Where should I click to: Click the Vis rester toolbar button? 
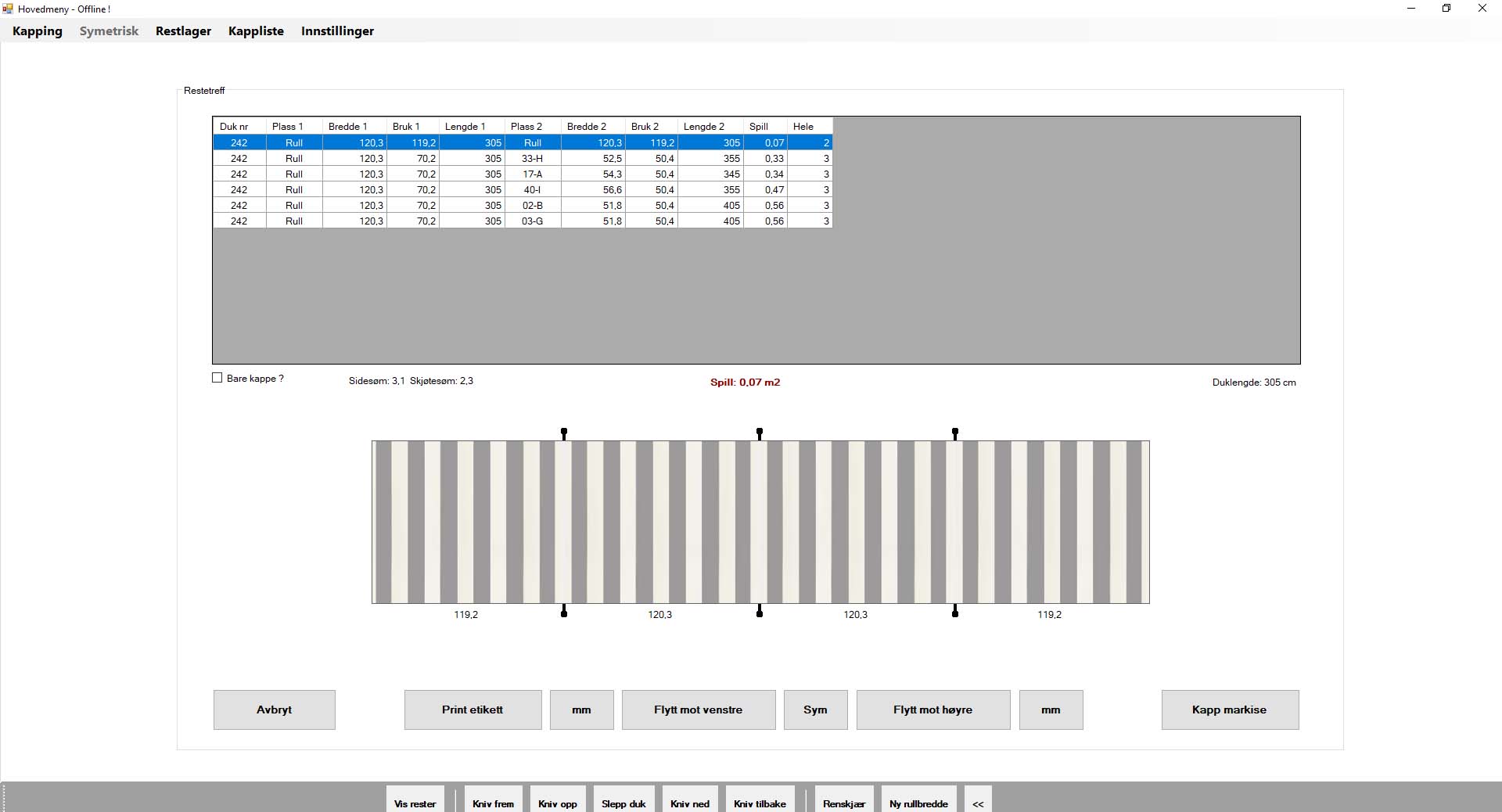(x=415, y=803)
